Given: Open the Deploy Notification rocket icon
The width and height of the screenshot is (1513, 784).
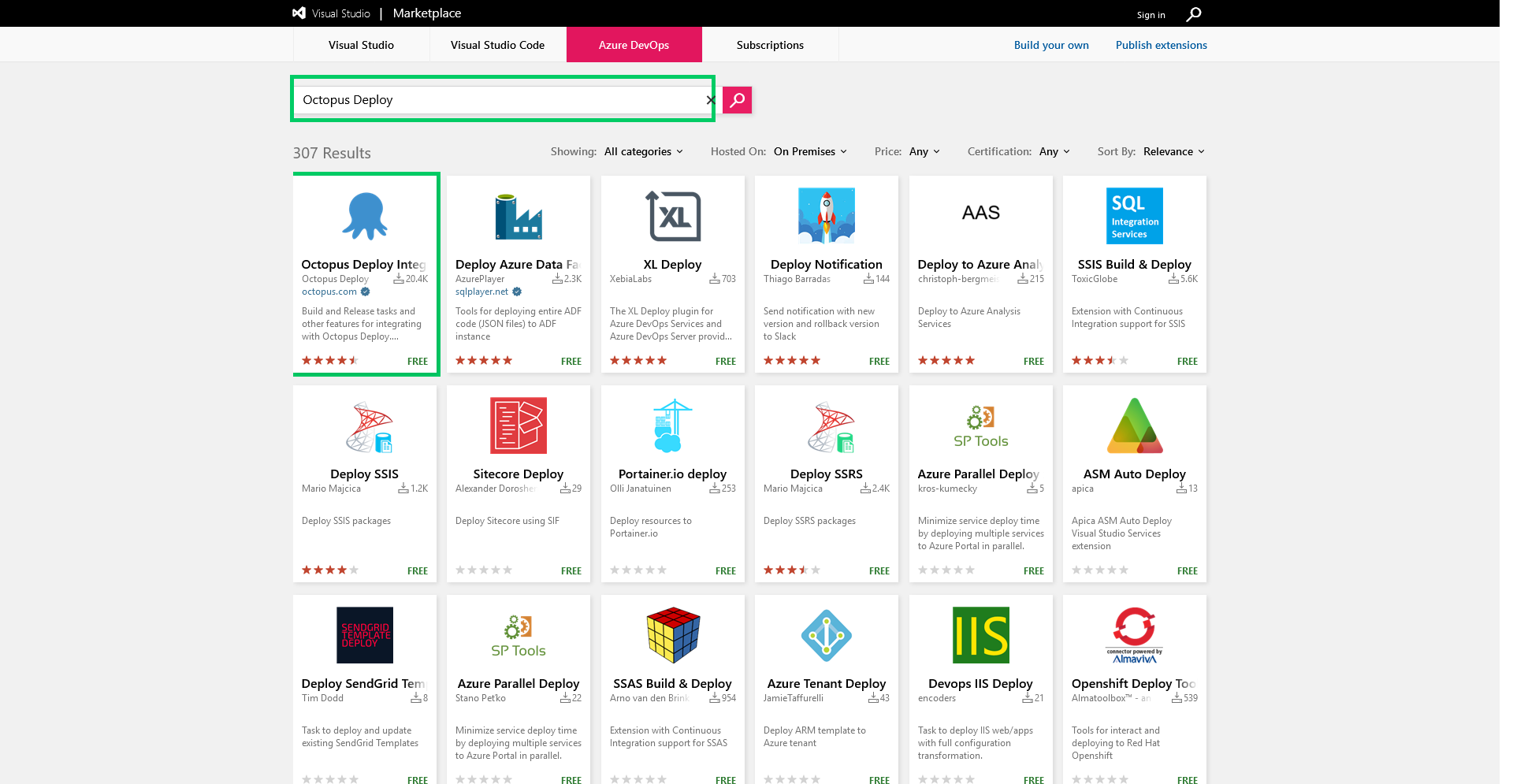Looking at the screenshot, I should 827,216.
